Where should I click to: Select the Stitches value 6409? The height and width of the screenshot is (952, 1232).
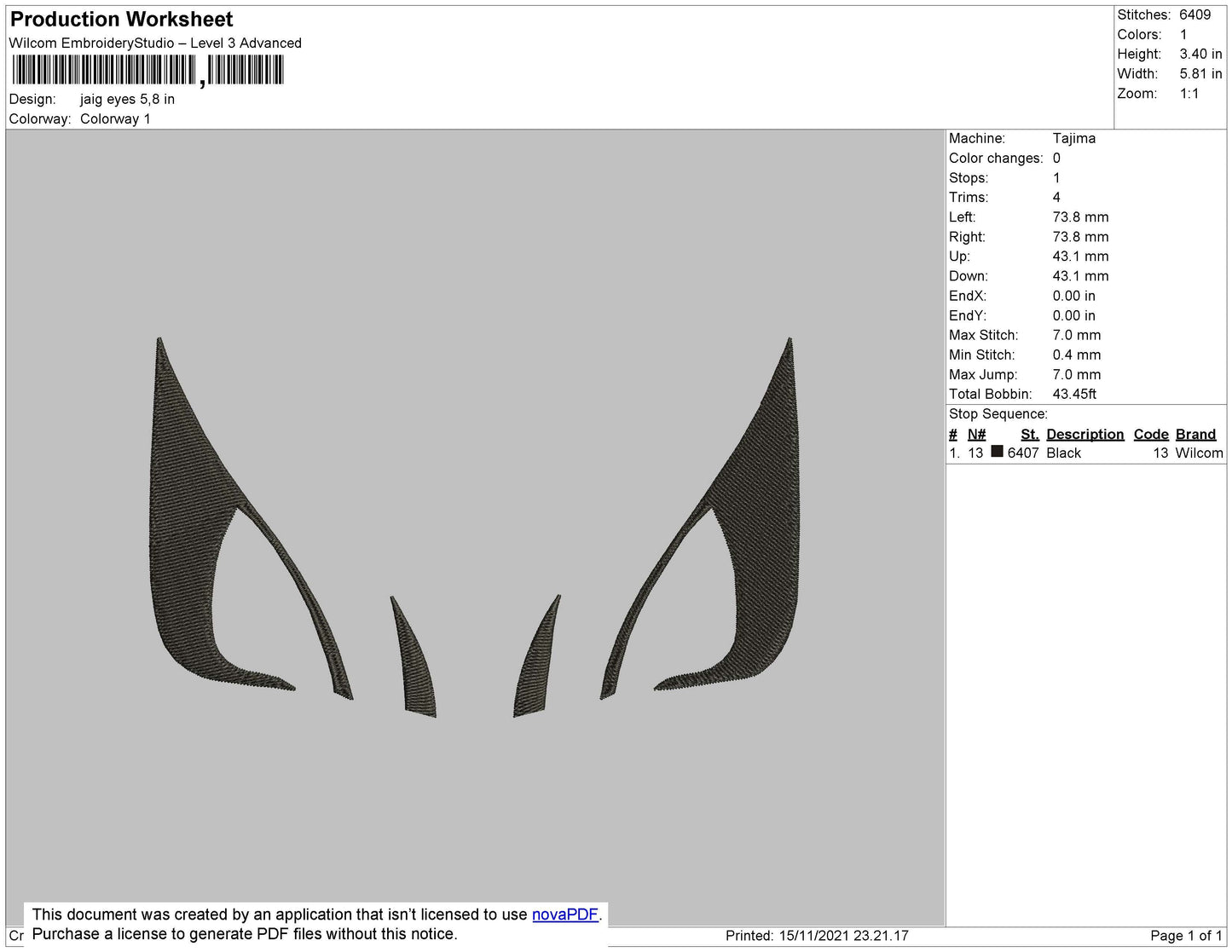(1194, 14)
